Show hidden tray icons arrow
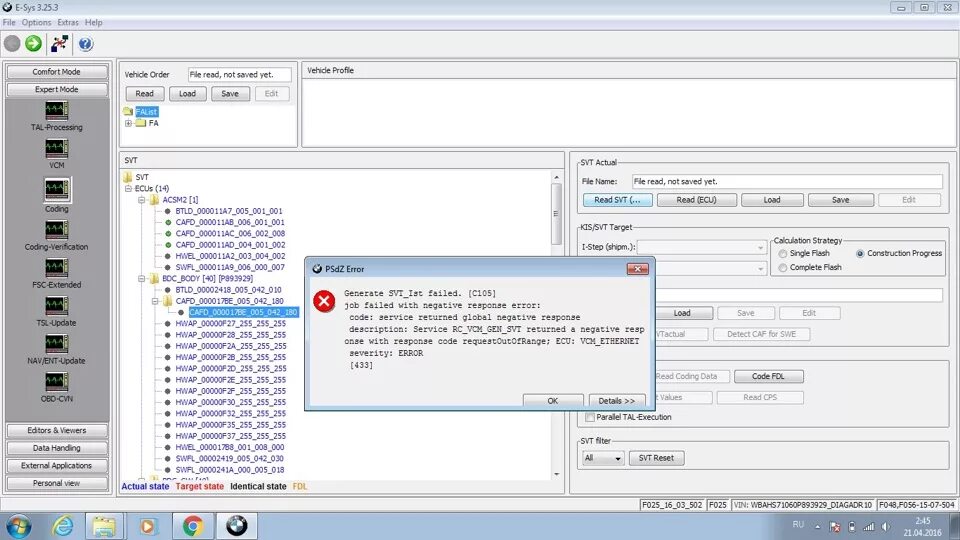Image resolution: width=960 pixels, height=540 pixels. (817, 527)
